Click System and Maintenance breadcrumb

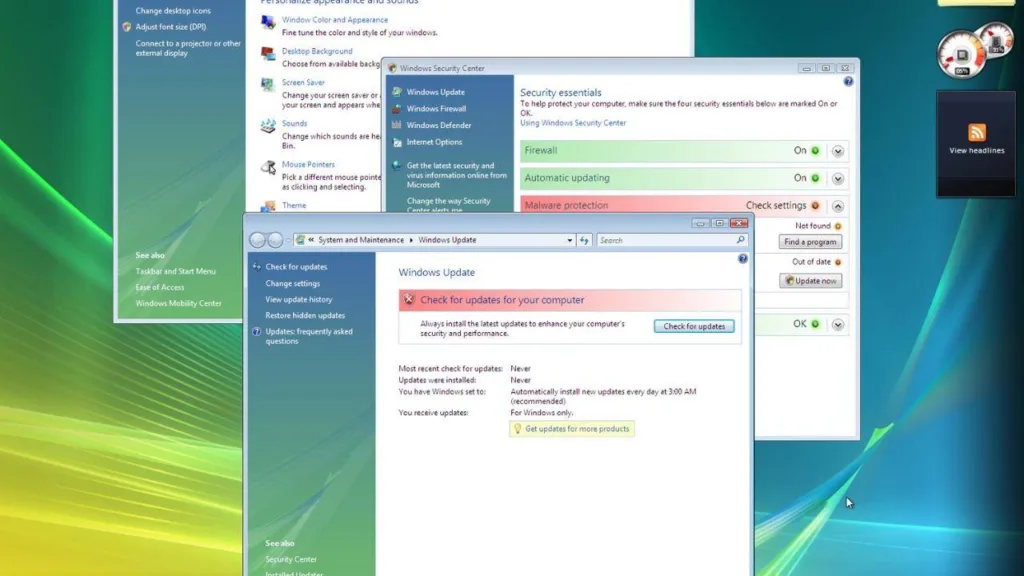360,240
